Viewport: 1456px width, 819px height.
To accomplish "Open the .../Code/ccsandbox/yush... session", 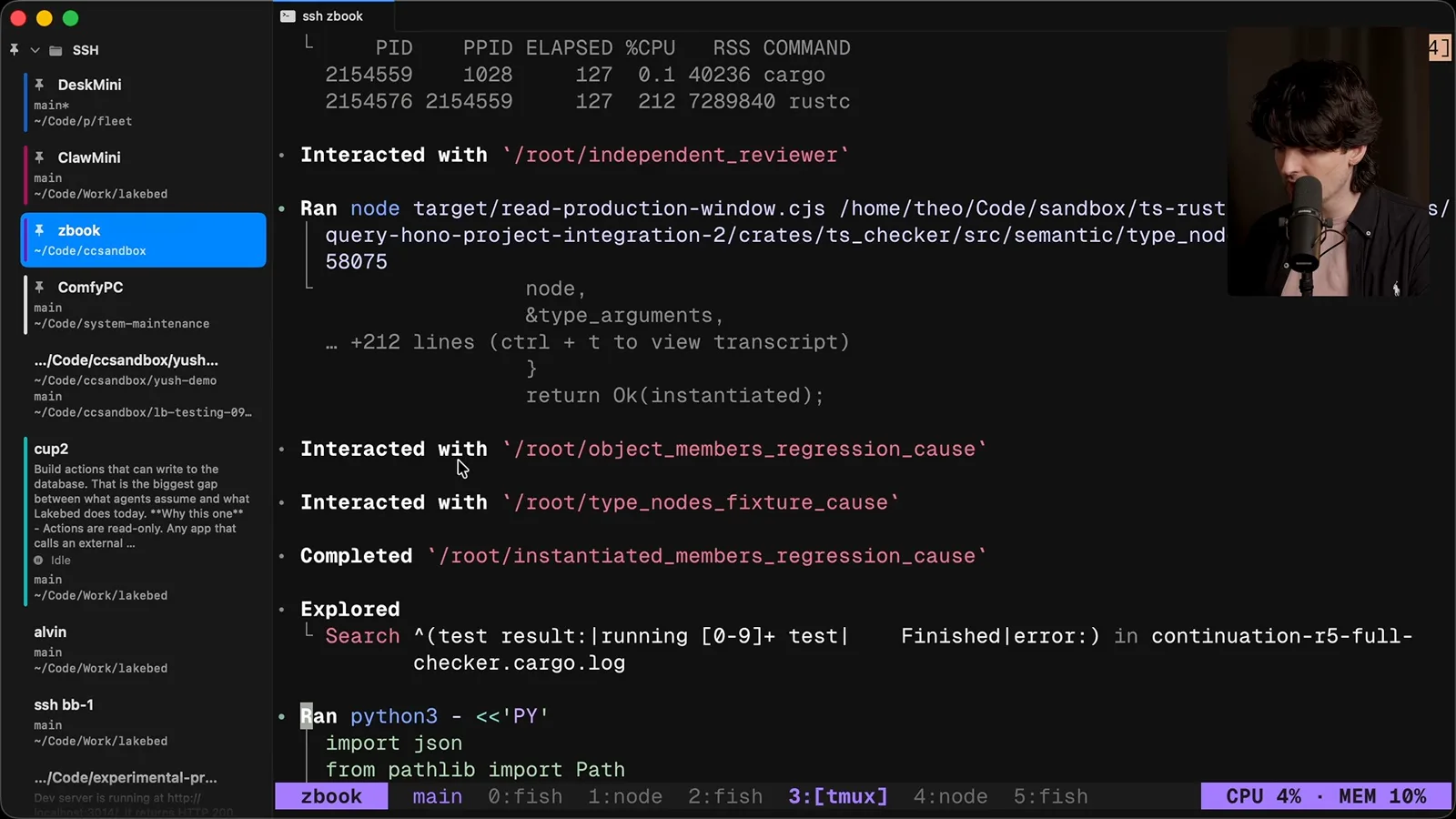I will [144, 386].
